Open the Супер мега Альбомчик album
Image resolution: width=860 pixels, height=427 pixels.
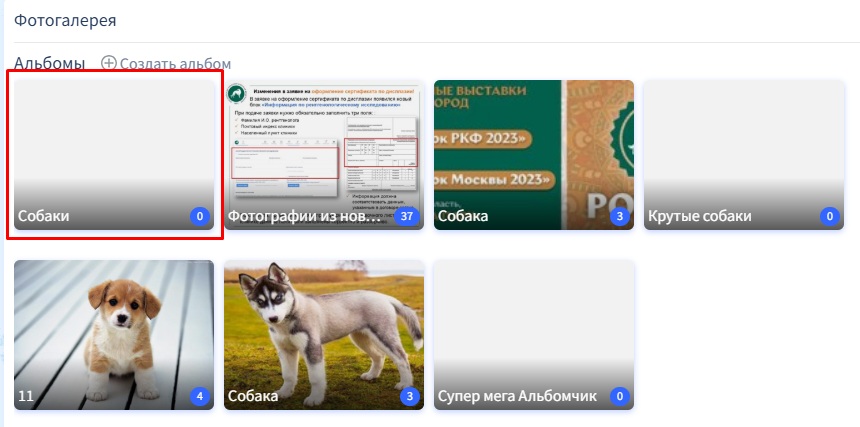tap(534, 335)
